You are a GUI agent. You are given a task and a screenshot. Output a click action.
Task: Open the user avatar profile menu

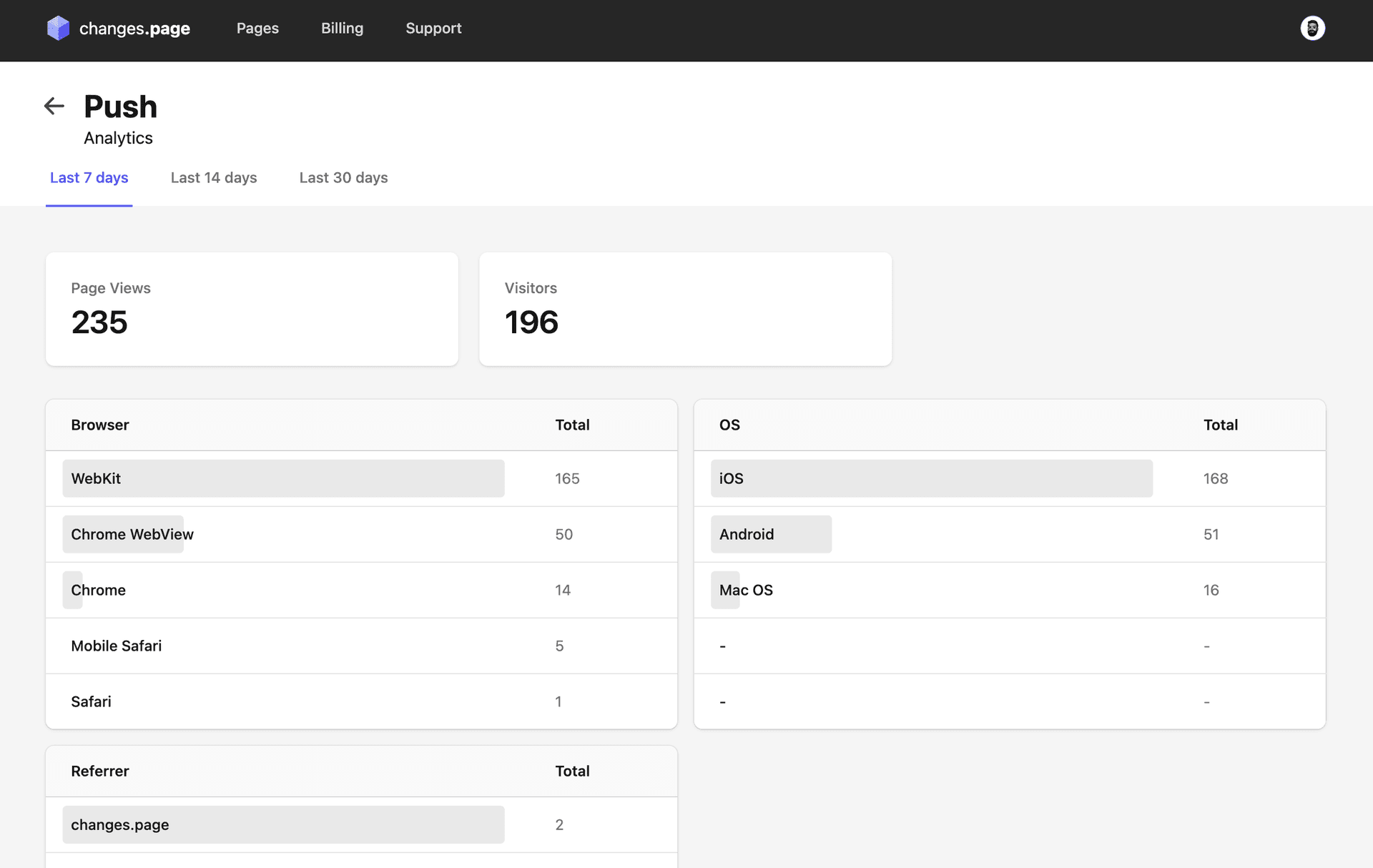click(1312, 29)
